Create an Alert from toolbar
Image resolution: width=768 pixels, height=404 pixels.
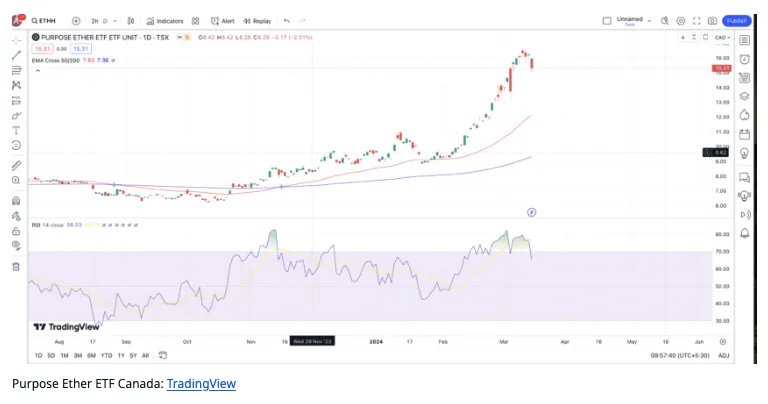pyautogui.click(x=223, y=21)
